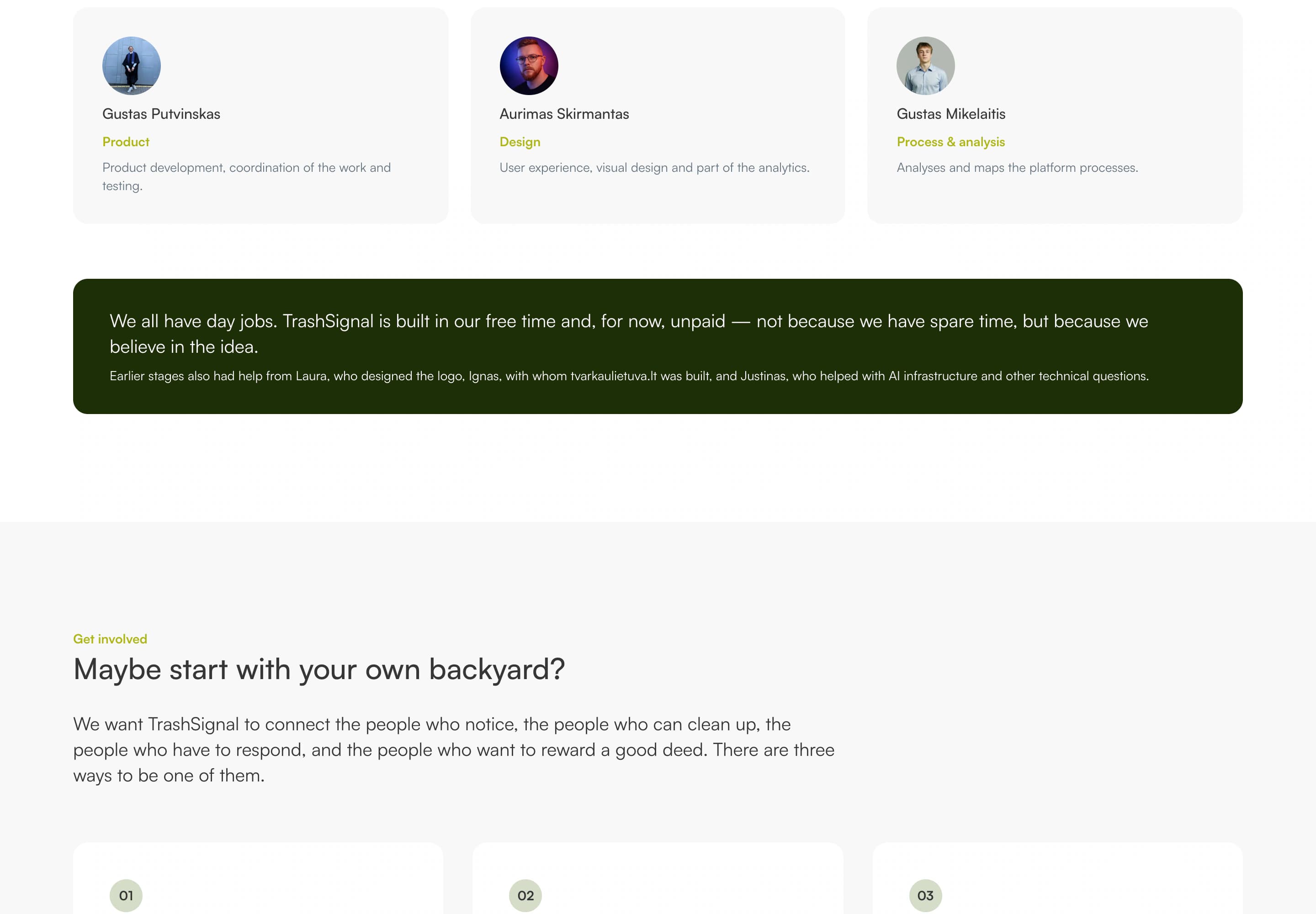This screenshot has height=914, width=1316.
Task: Click the 01 step badge
Action: (126, 895)
